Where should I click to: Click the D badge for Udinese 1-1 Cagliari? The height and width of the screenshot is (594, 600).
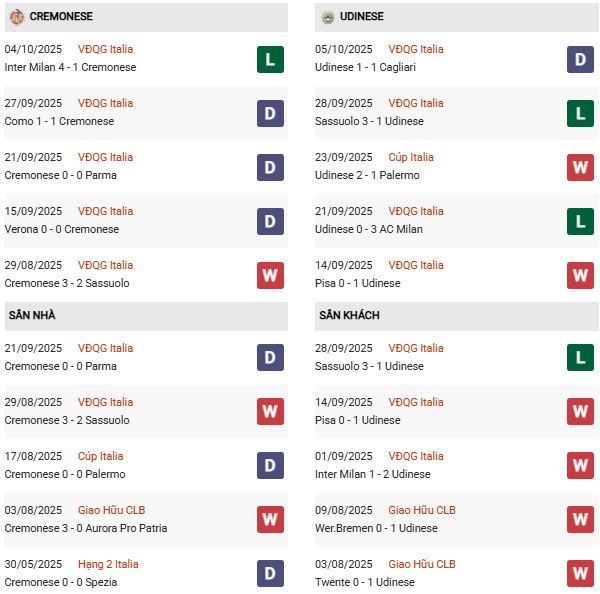coord(581,59)
